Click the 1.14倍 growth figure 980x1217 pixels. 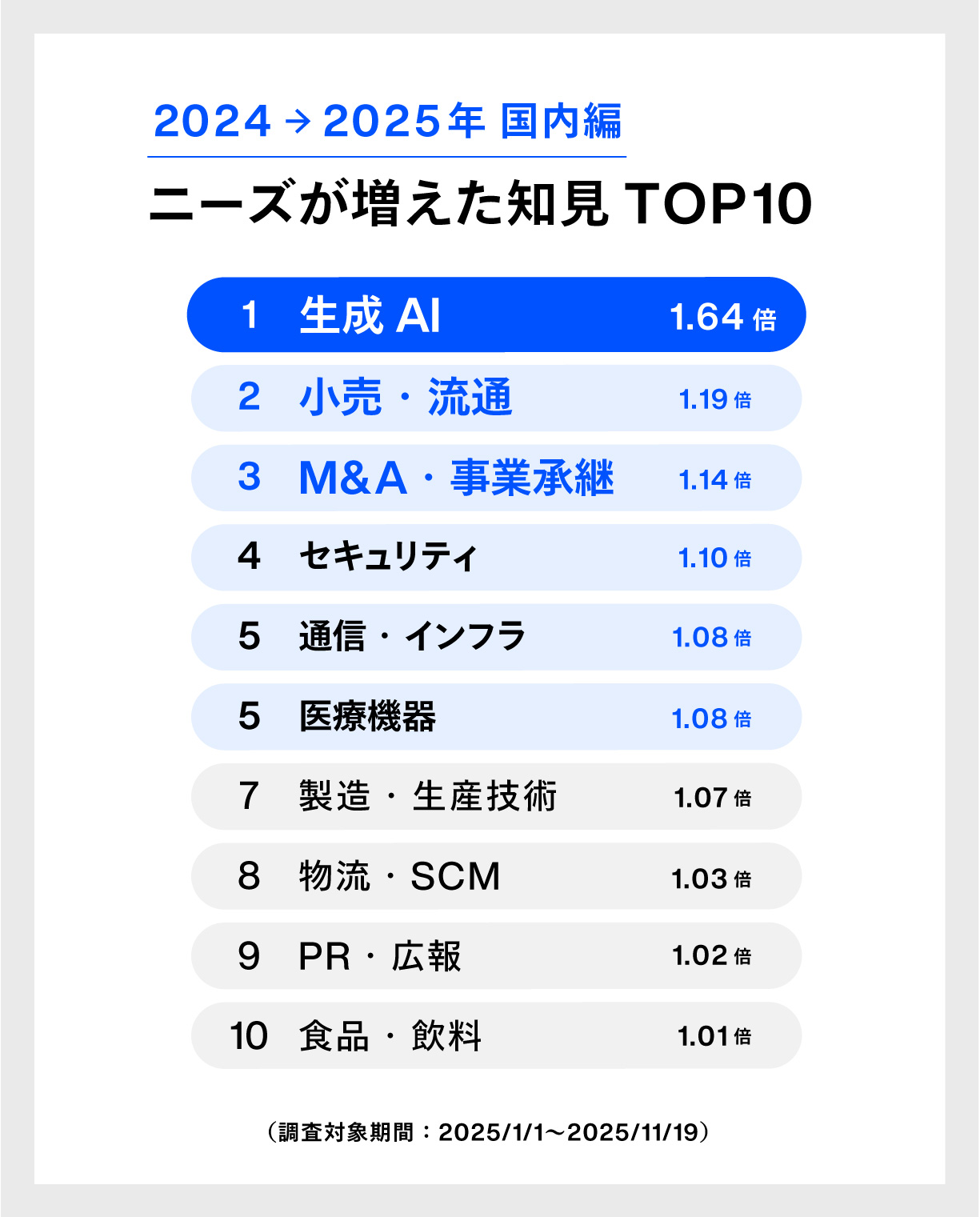tap(714, 480)
